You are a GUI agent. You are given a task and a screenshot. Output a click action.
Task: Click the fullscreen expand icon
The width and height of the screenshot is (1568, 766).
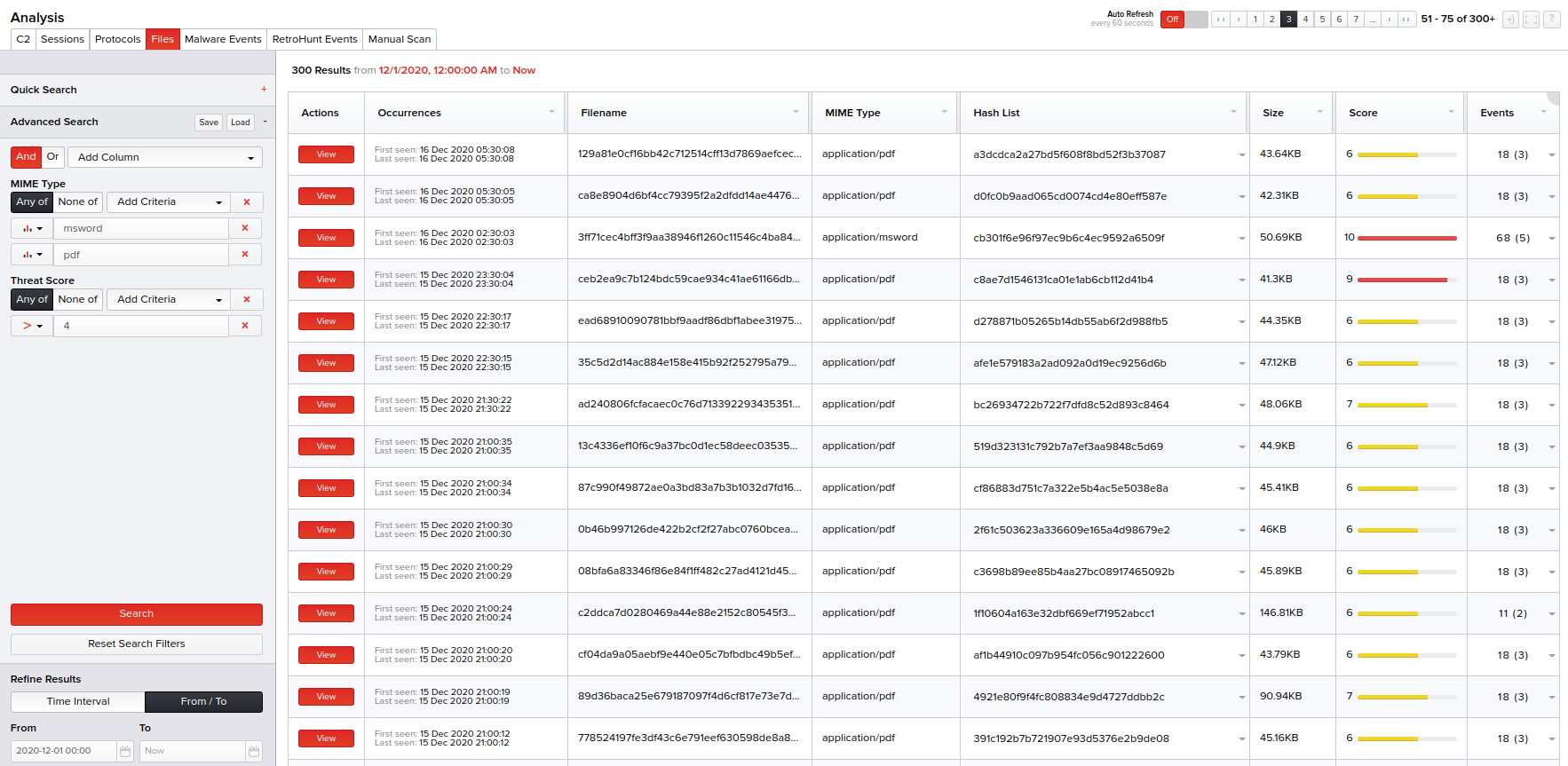[1531, 19]
